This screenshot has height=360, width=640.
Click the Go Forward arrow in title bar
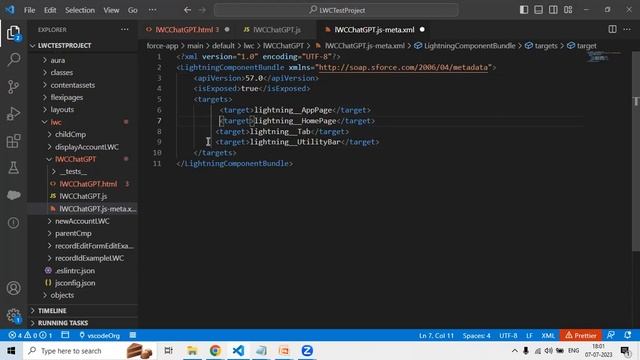[x=202, y=10]
